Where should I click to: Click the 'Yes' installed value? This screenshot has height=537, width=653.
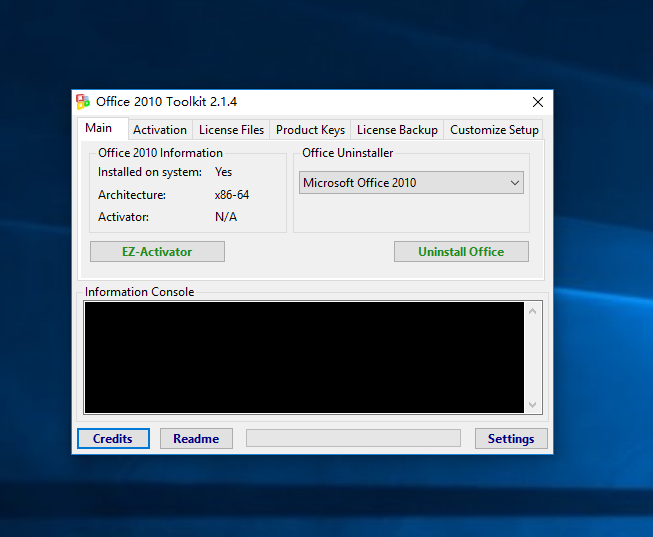pyautogui.click(x=224, y=172)
